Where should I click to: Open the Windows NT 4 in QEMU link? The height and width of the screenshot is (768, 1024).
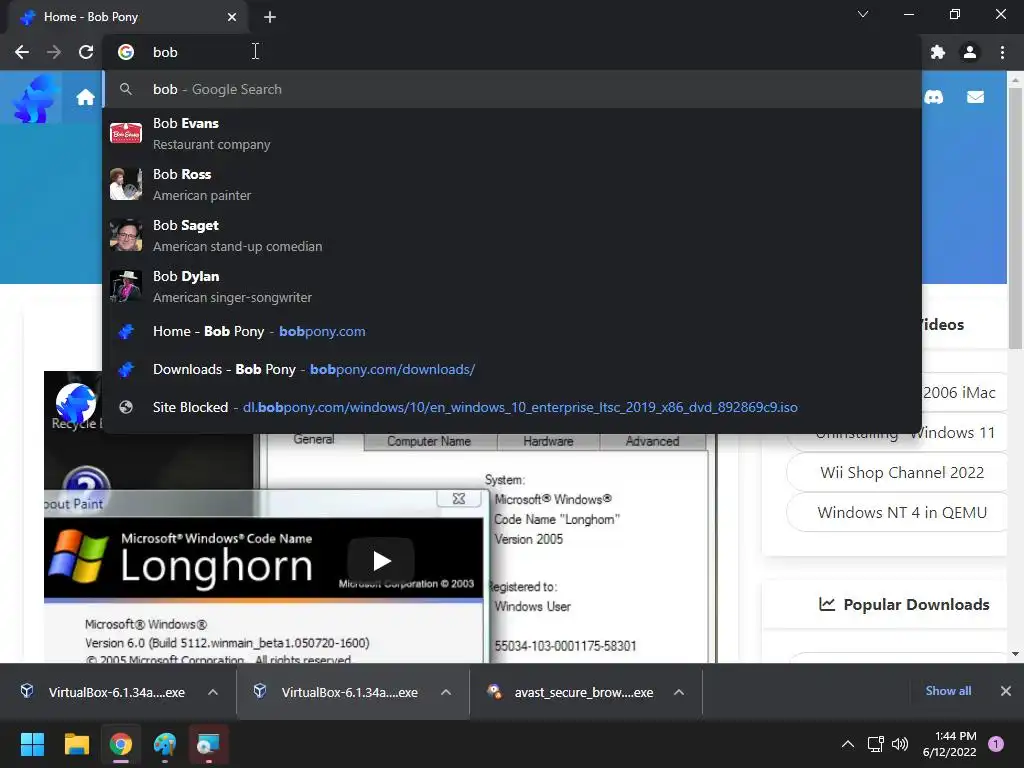[x=902, y=513]
